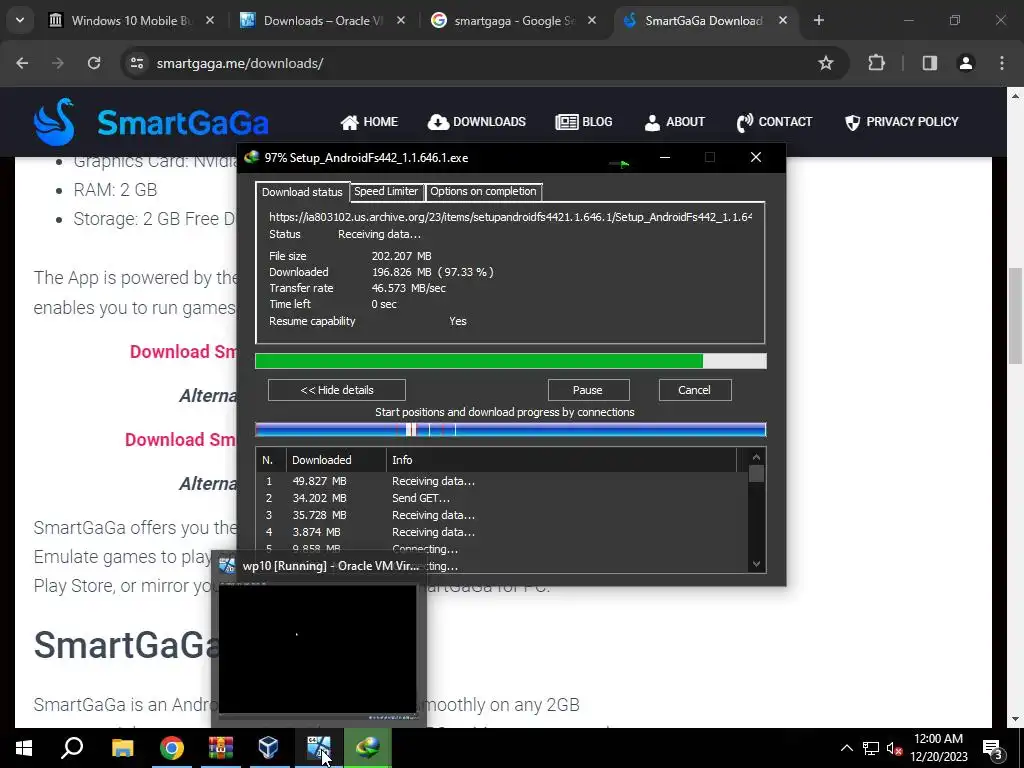The image size is (1024, 768).
Task: Click the Hide details button
Action: tap(336, 390)
